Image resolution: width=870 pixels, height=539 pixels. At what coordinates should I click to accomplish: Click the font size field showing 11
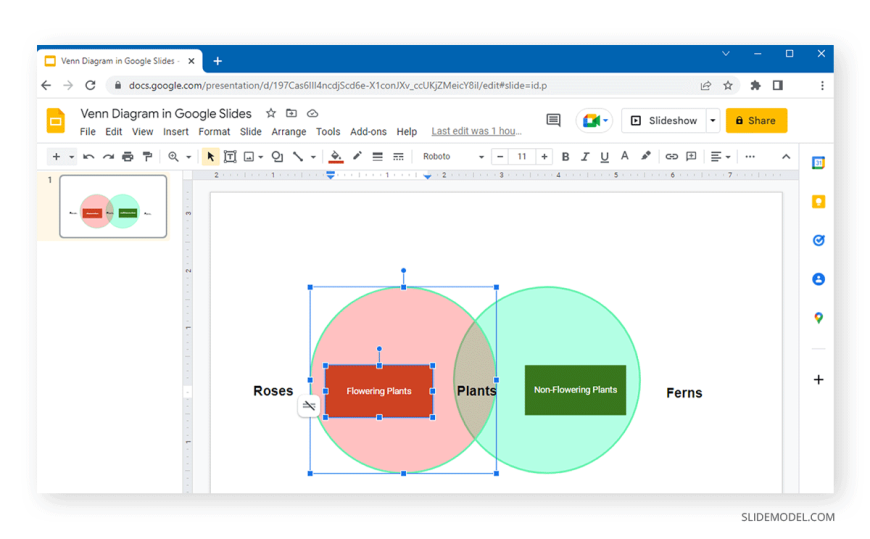(522, 157)
